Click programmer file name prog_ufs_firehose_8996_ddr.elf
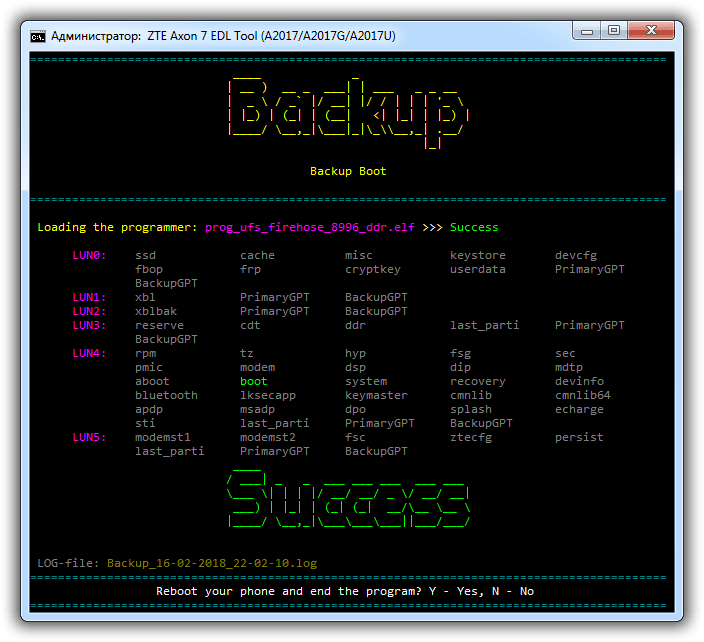 (310, 228)
